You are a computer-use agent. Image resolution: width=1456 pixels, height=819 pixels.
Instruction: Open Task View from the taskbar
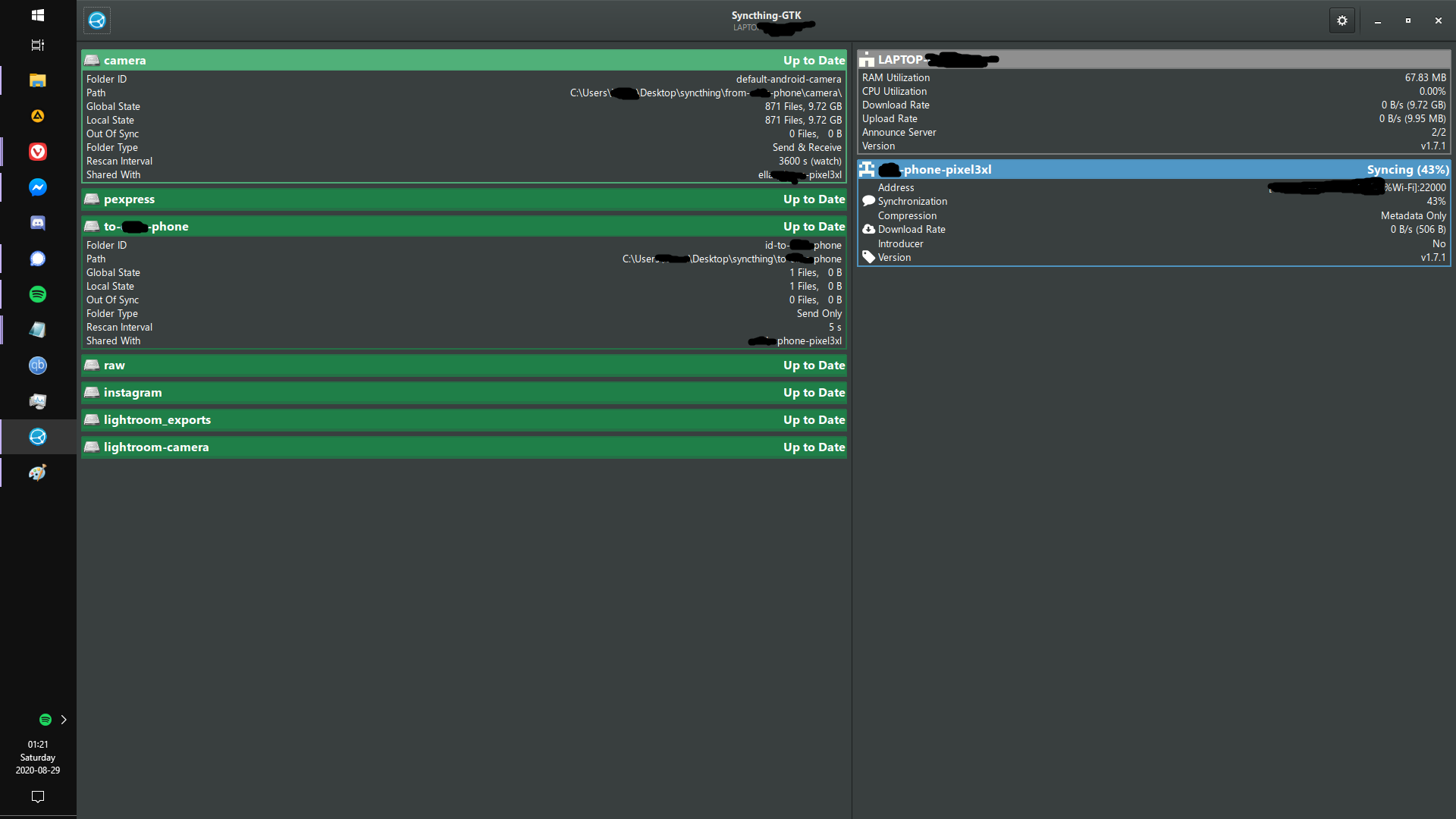[x=37, y=45]
